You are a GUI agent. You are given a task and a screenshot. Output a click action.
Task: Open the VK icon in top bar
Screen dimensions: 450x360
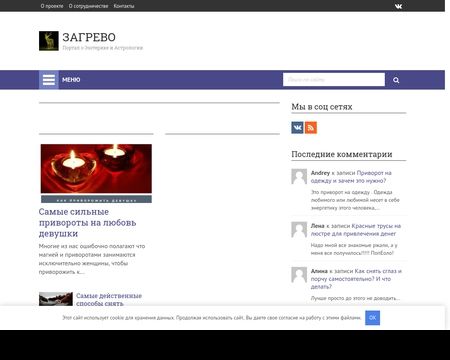coord(398,6)
